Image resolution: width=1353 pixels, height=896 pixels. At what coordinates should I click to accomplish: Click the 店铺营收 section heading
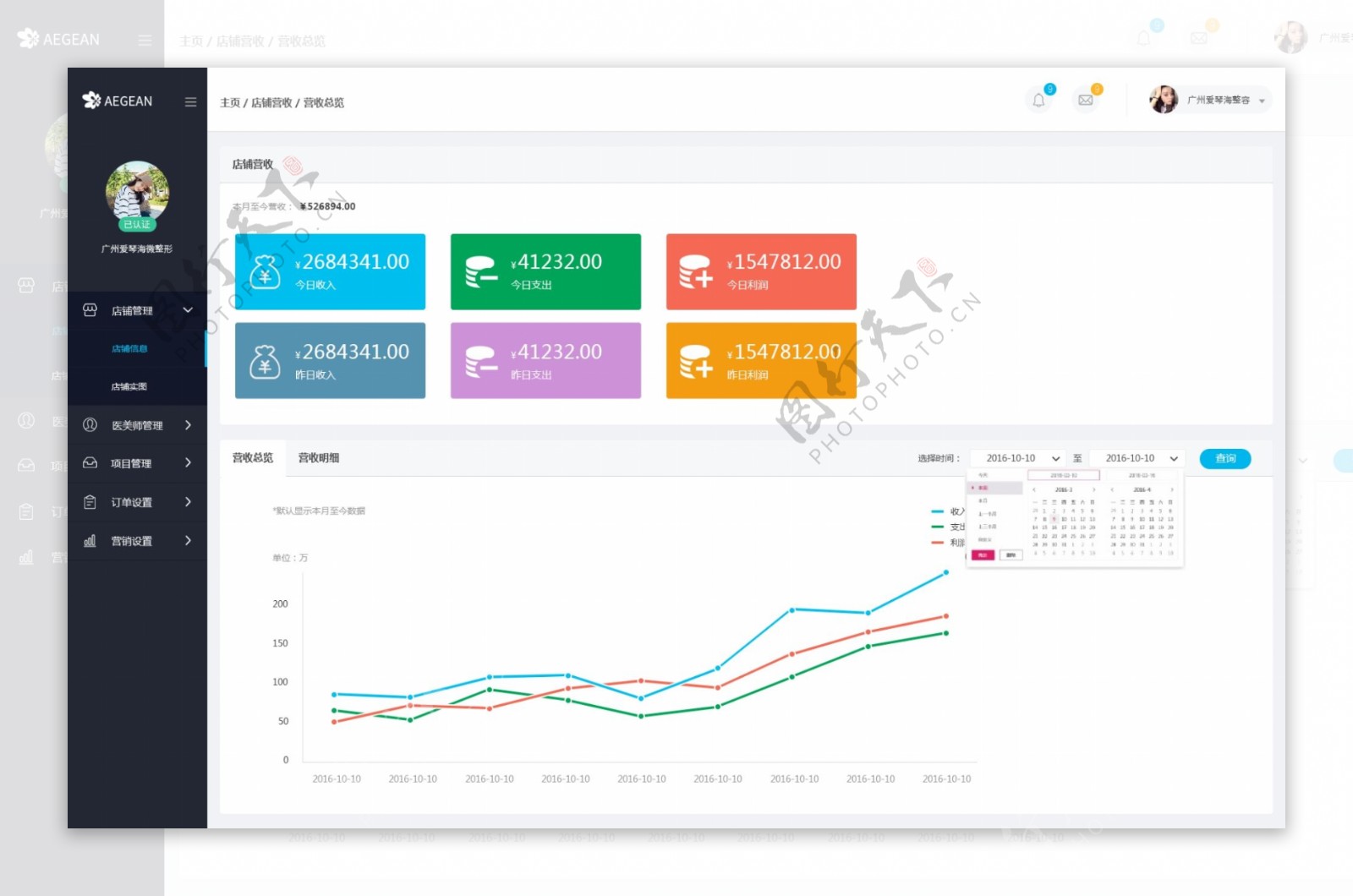253,164
